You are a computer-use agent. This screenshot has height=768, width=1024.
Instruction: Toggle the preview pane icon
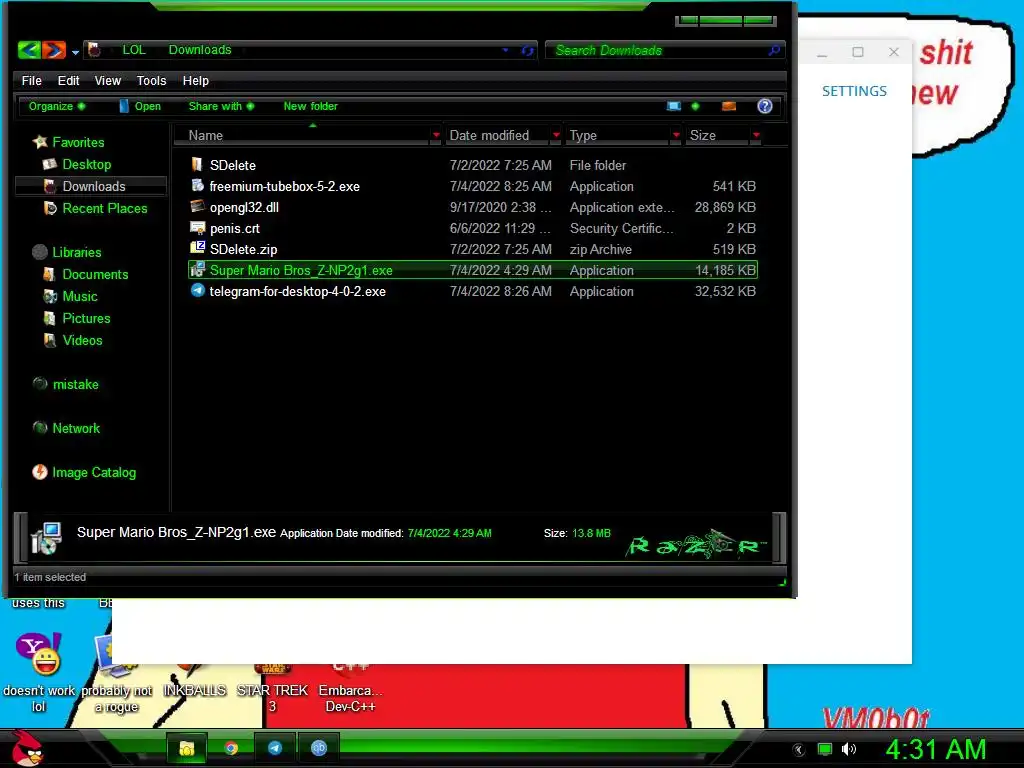click(x=729, y=106)
